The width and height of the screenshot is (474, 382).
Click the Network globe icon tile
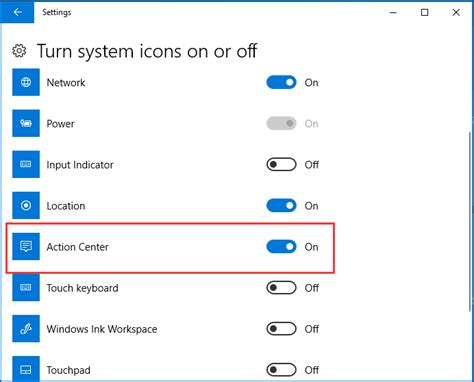(x=26, y=82)
